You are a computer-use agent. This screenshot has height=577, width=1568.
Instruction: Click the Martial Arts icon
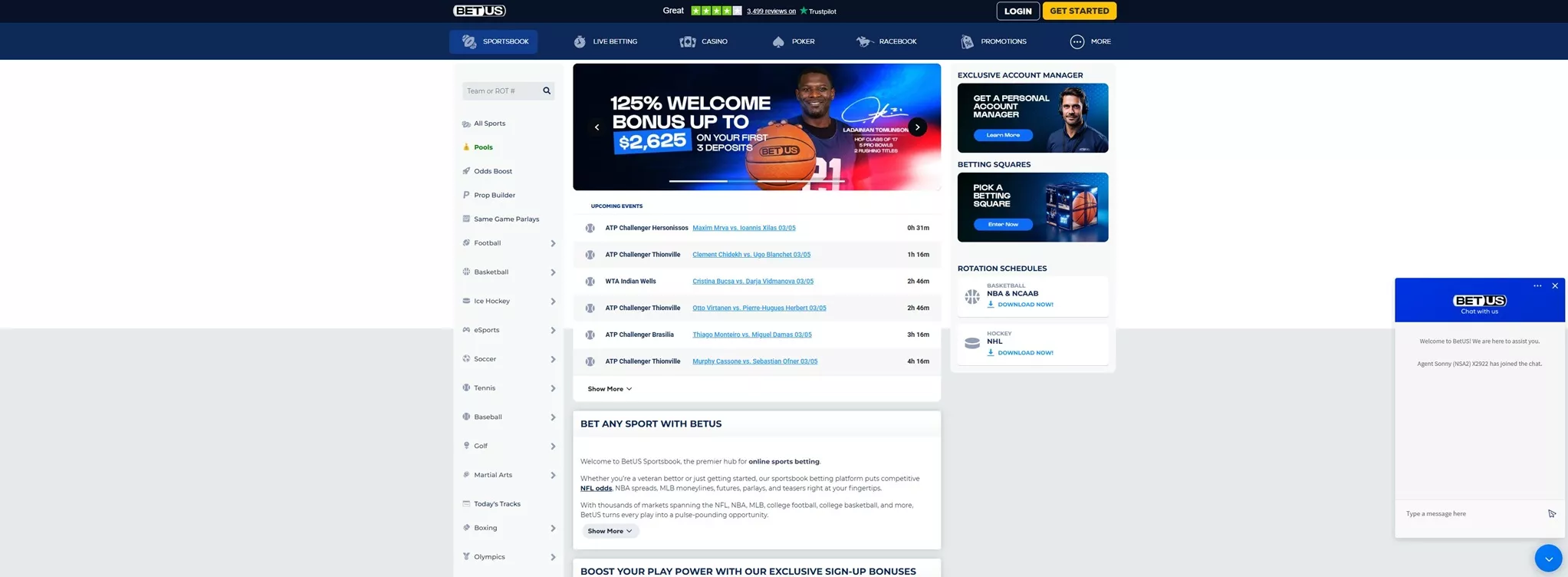click(466, 475)
